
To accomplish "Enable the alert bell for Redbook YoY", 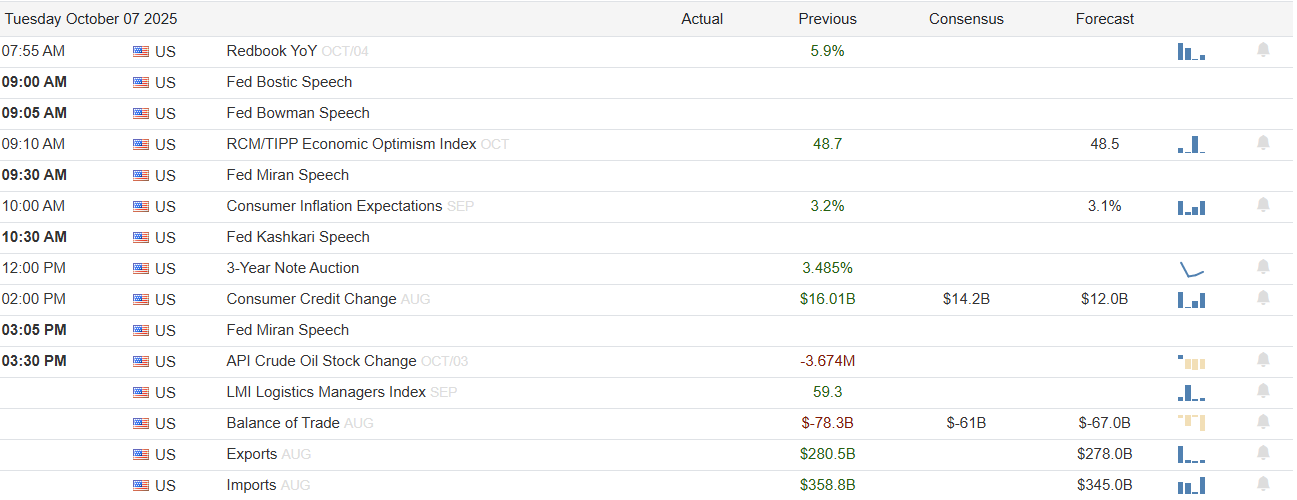I will (x=1263, y=50).
